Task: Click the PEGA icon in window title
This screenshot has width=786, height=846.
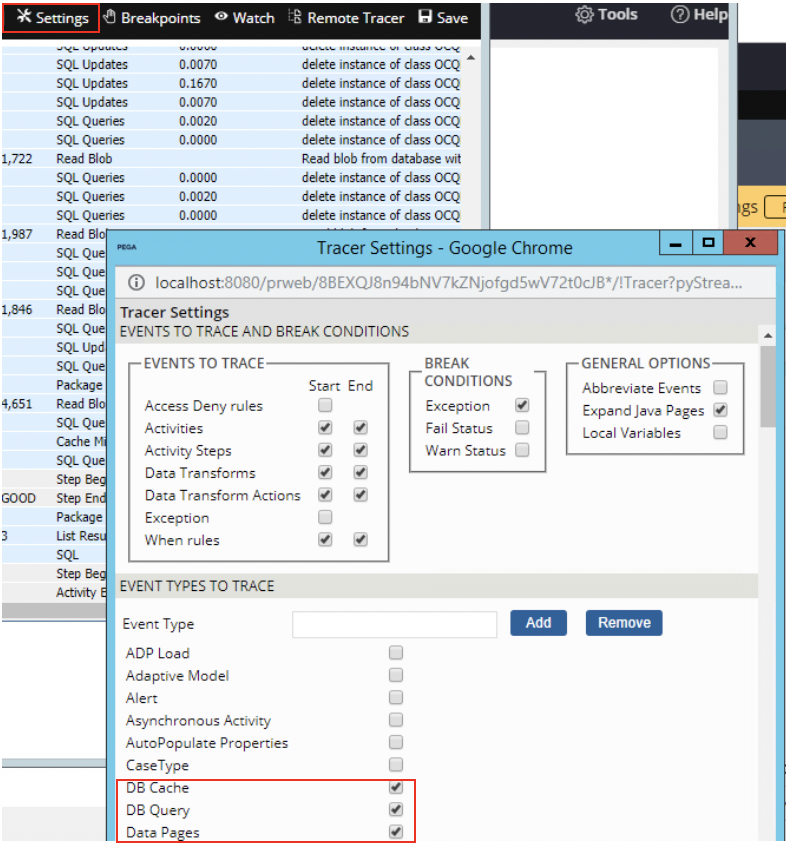Action: tap(127, 247)
